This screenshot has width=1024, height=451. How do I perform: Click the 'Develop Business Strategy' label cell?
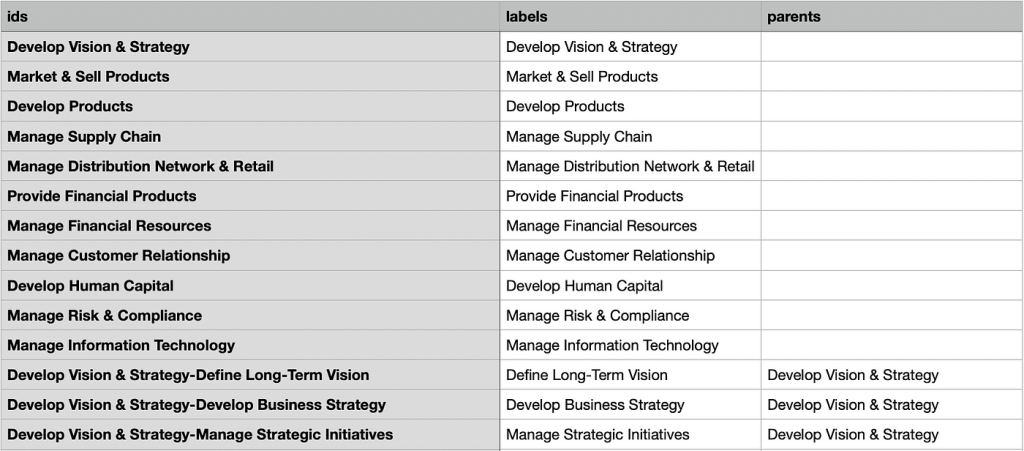coord(630,405)
